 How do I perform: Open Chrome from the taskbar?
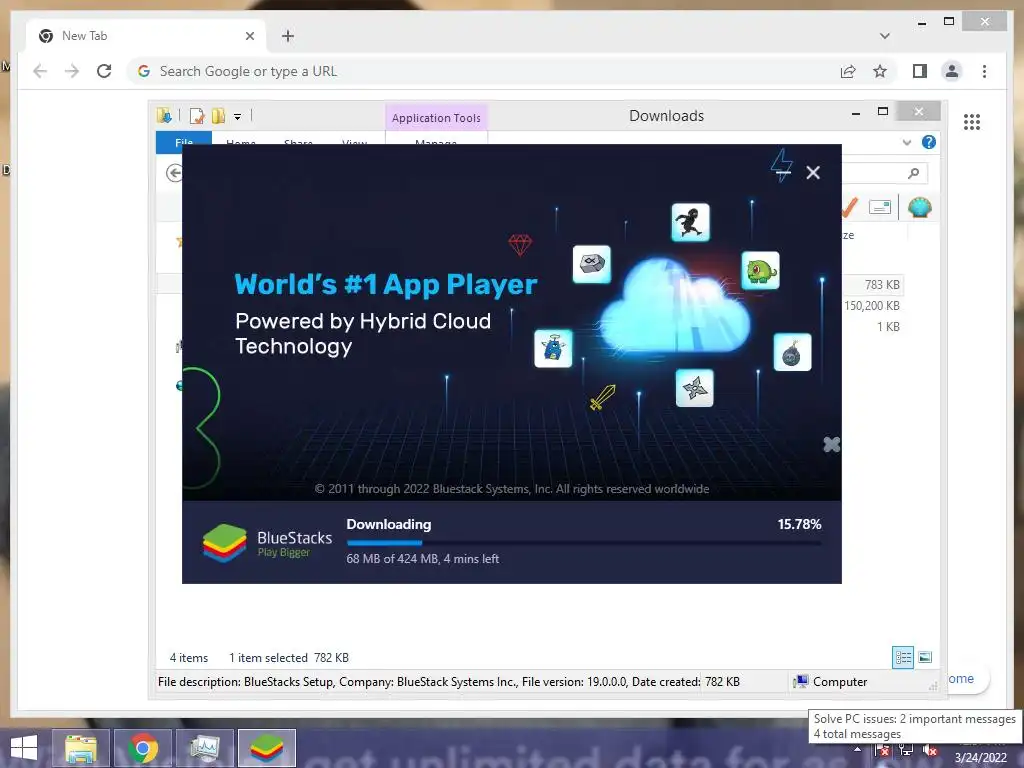click(x=142, y=748)
